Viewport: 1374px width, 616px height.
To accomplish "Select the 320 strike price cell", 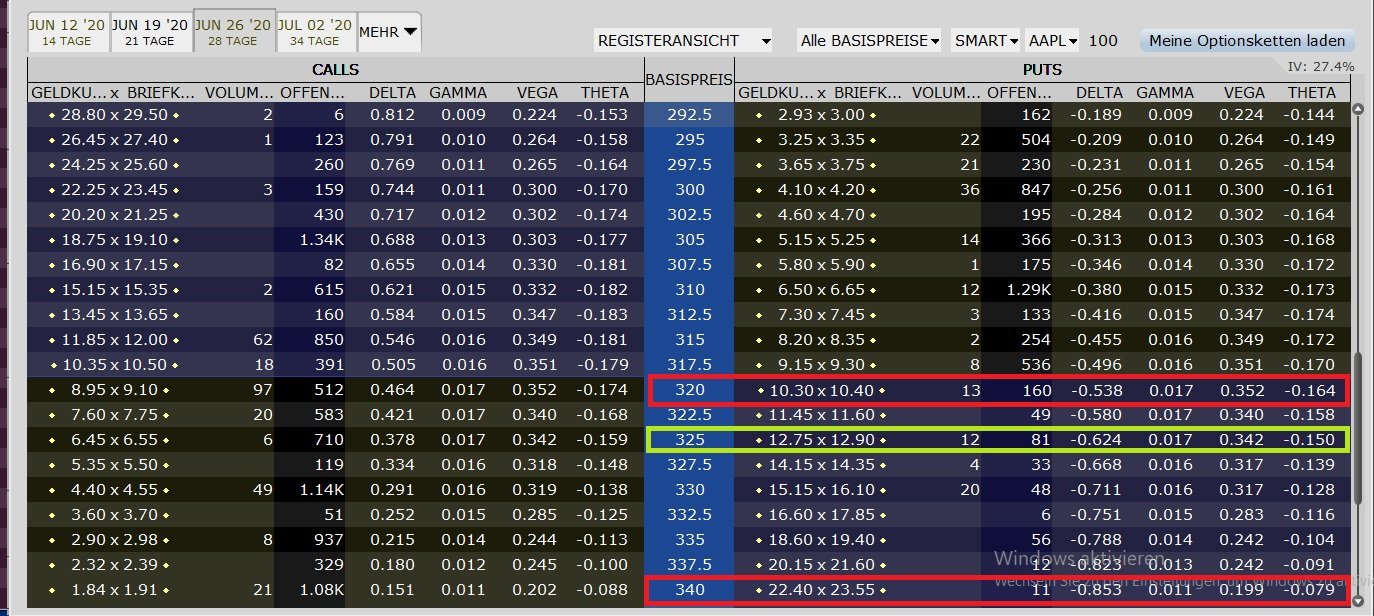I will pyautogui.click(x=689, y=390).
